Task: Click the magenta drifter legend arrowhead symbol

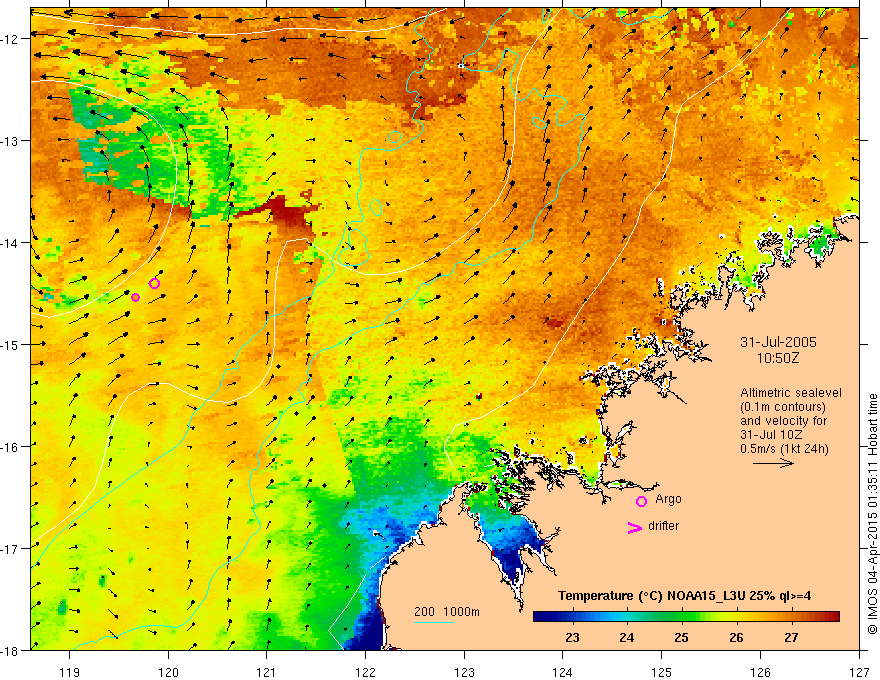Action: coord(634,527)
